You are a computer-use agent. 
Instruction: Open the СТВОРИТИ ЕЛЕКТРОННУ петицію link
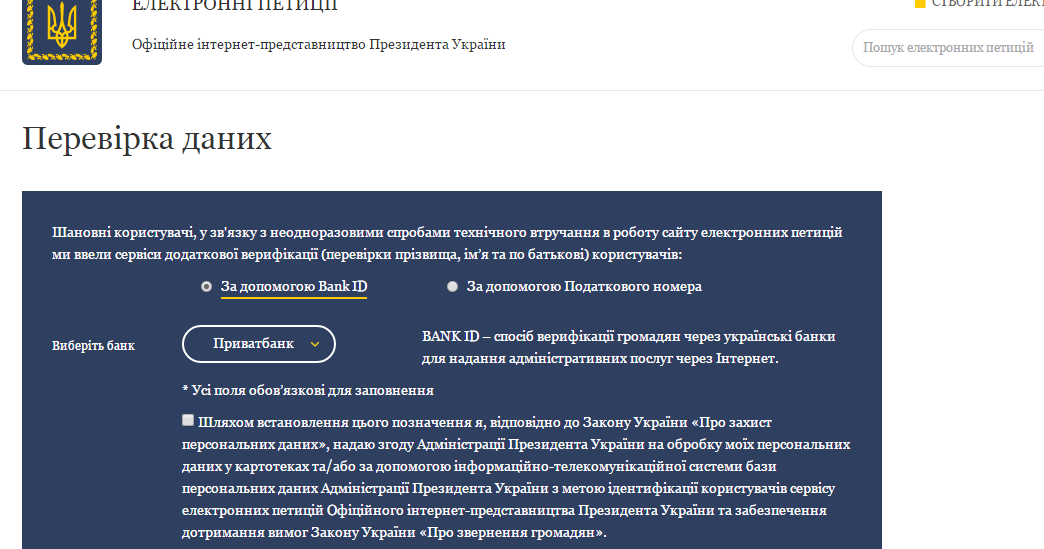click(986, 4)
